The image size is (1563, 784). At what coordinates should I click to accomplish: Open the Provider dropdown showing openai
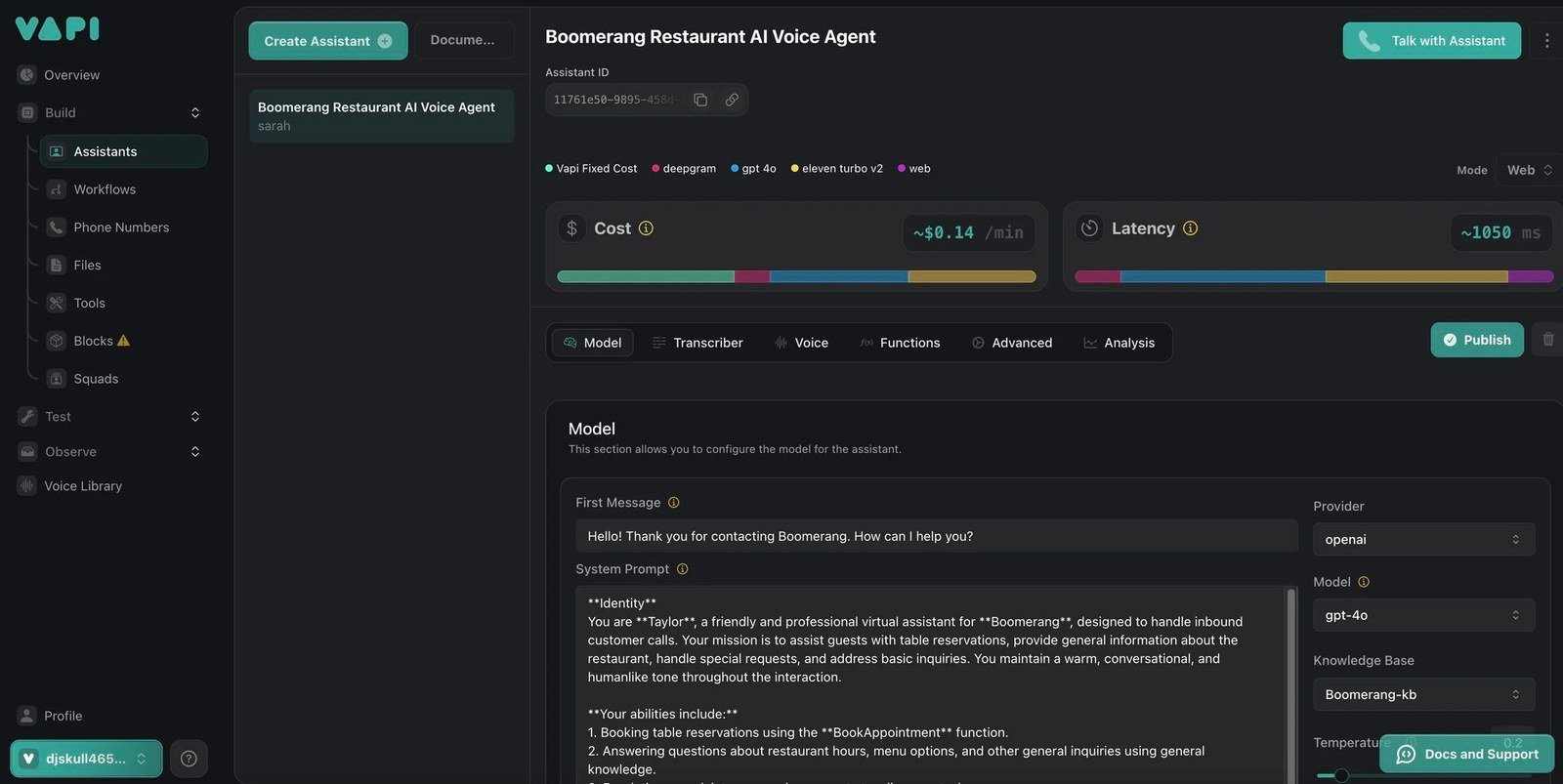coord(1423,540)
